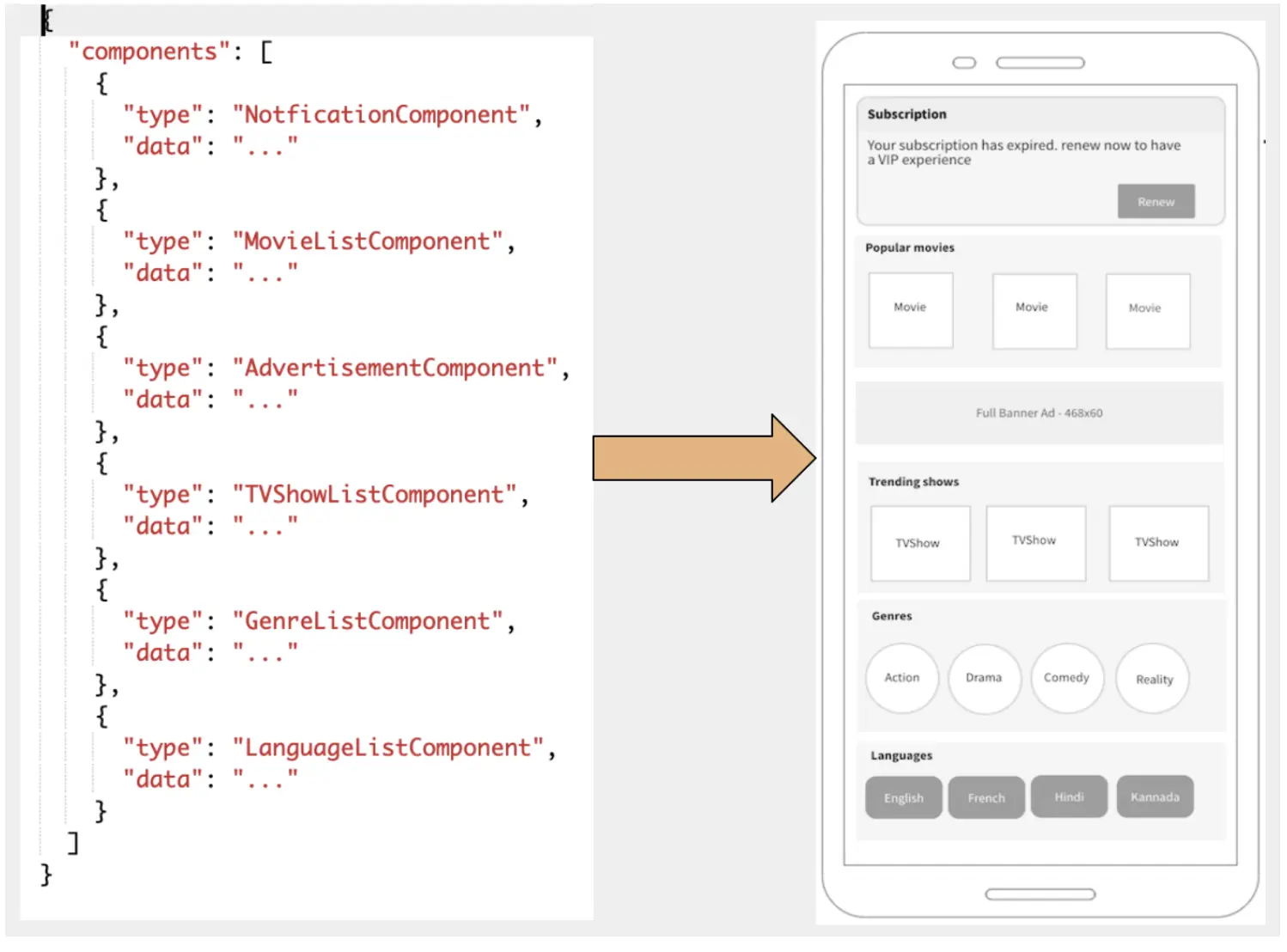Click "NotficationComponent" in the JSON
This screenshot has width=1287, height=952.
tap(381, 115)
